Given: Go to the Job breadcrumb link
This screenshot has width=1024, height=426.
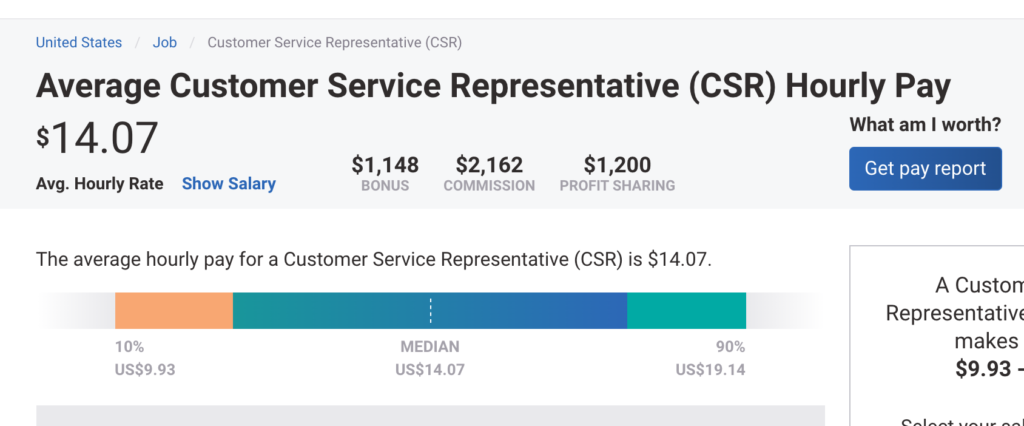Looking at the screenshot, I should (x=165, y=42).
